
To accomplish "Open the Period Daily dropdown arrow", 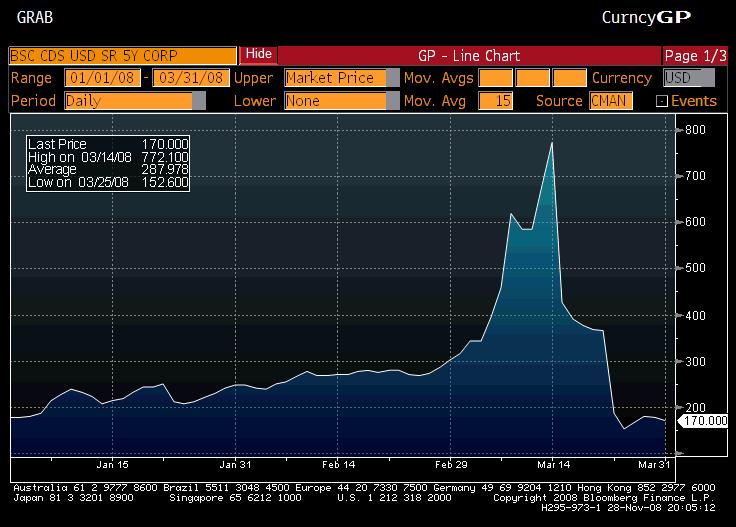I will pos(199,101).
